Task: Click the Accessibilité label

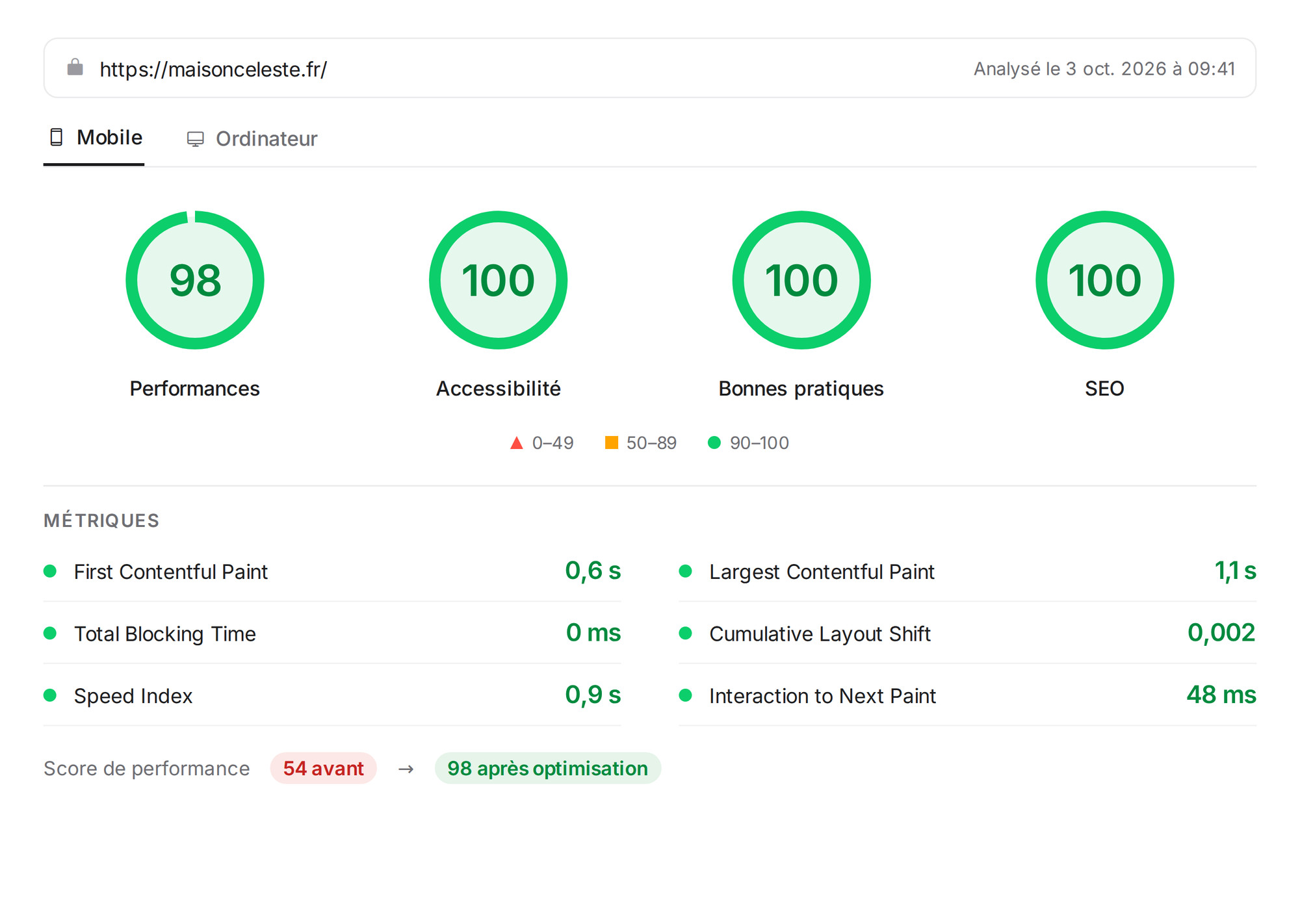Action: click(499, 389)
